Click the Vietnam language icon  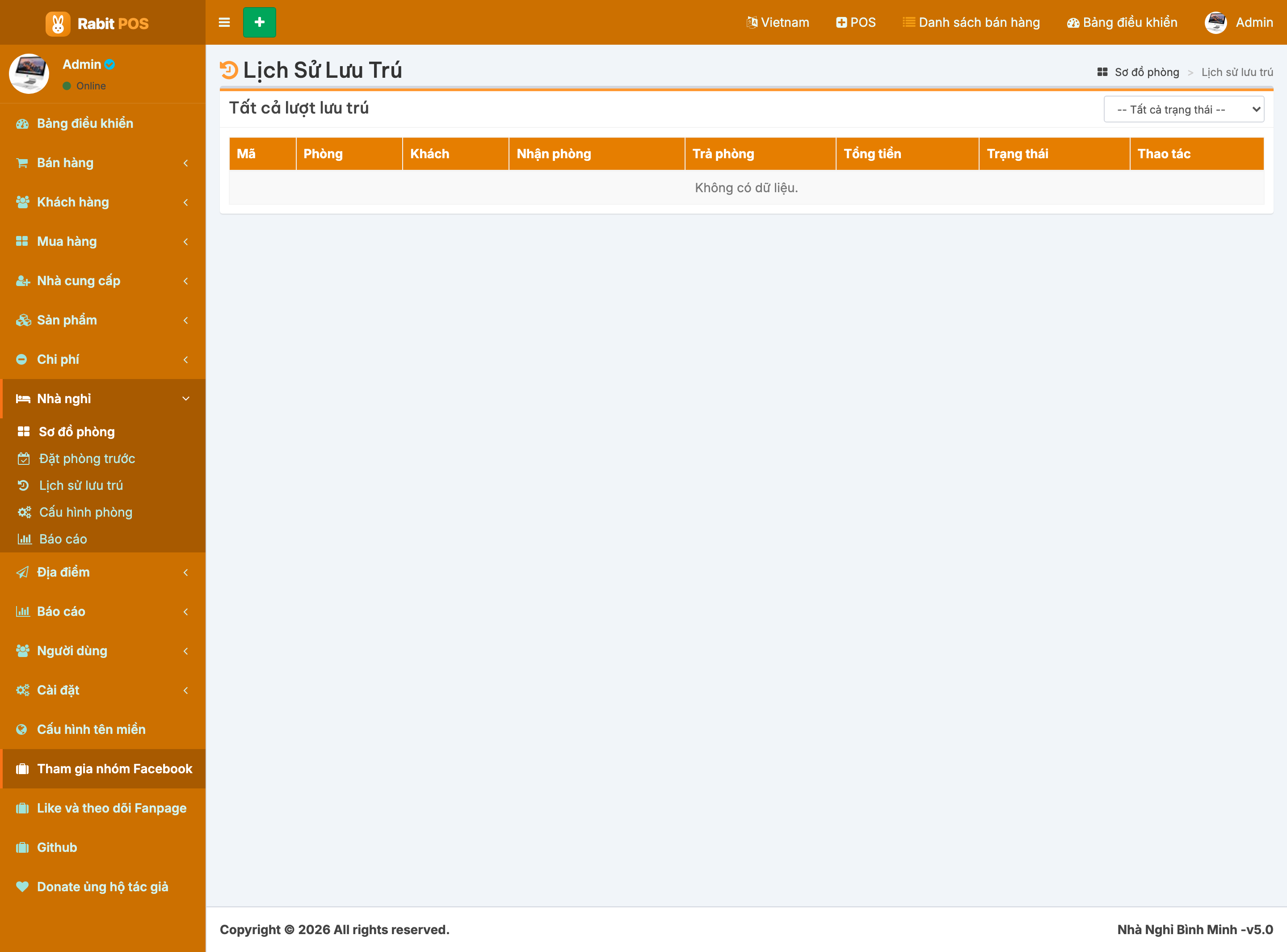[752, 22]
